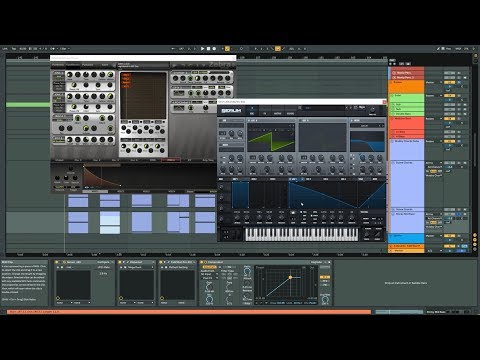The image size is (480, 360).
Task: Click Serum's envelope 1 graph
Action: pos(240,195)
